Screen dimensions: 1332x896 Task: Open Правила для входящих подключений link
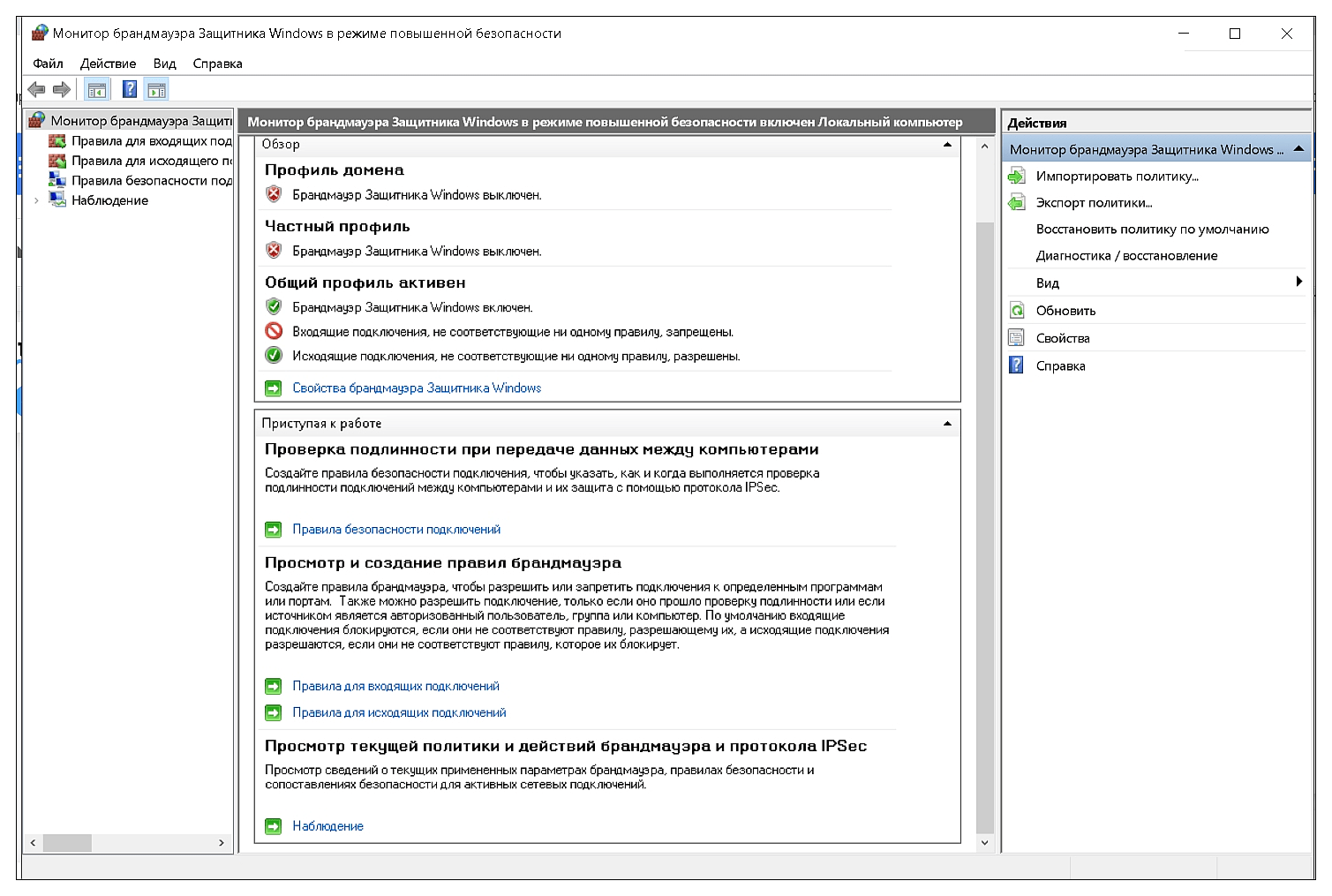click(395, 686)
